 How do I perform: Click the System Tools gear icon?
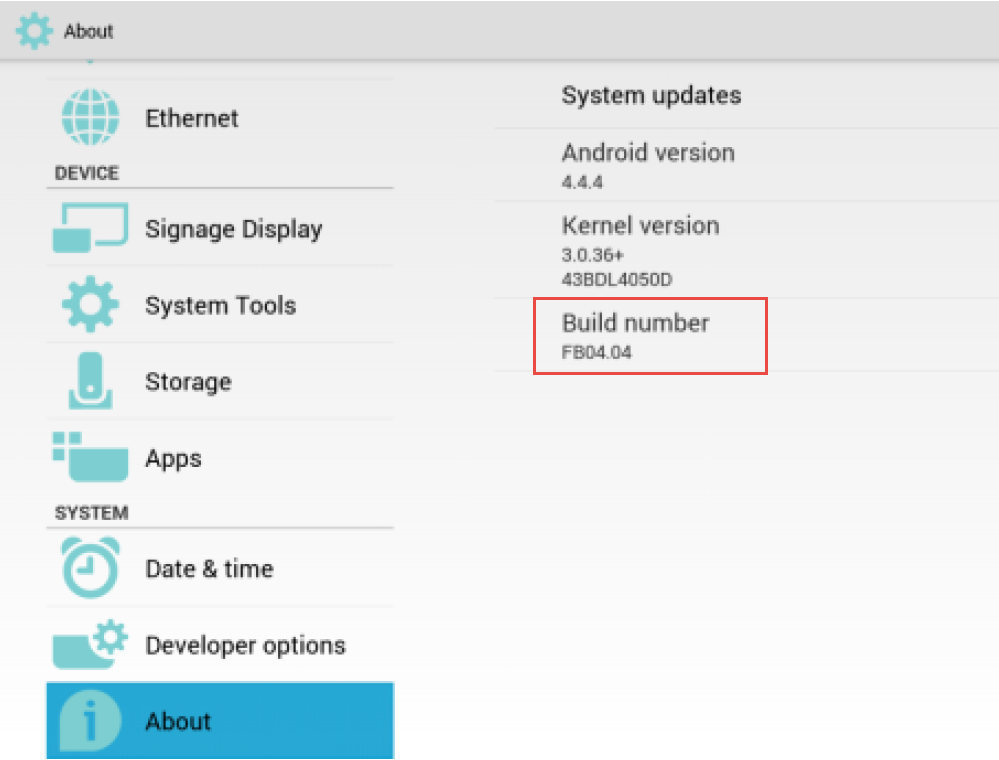(x=90, y=304)
